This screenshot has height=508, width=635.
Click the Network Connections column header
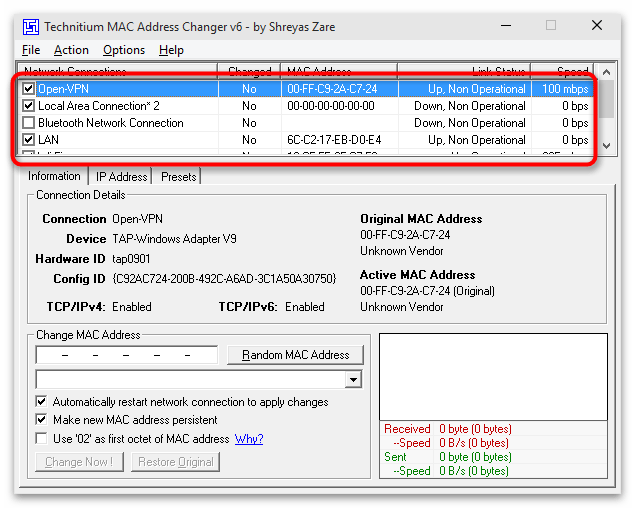pyautogui.click(x=118, y=71)
